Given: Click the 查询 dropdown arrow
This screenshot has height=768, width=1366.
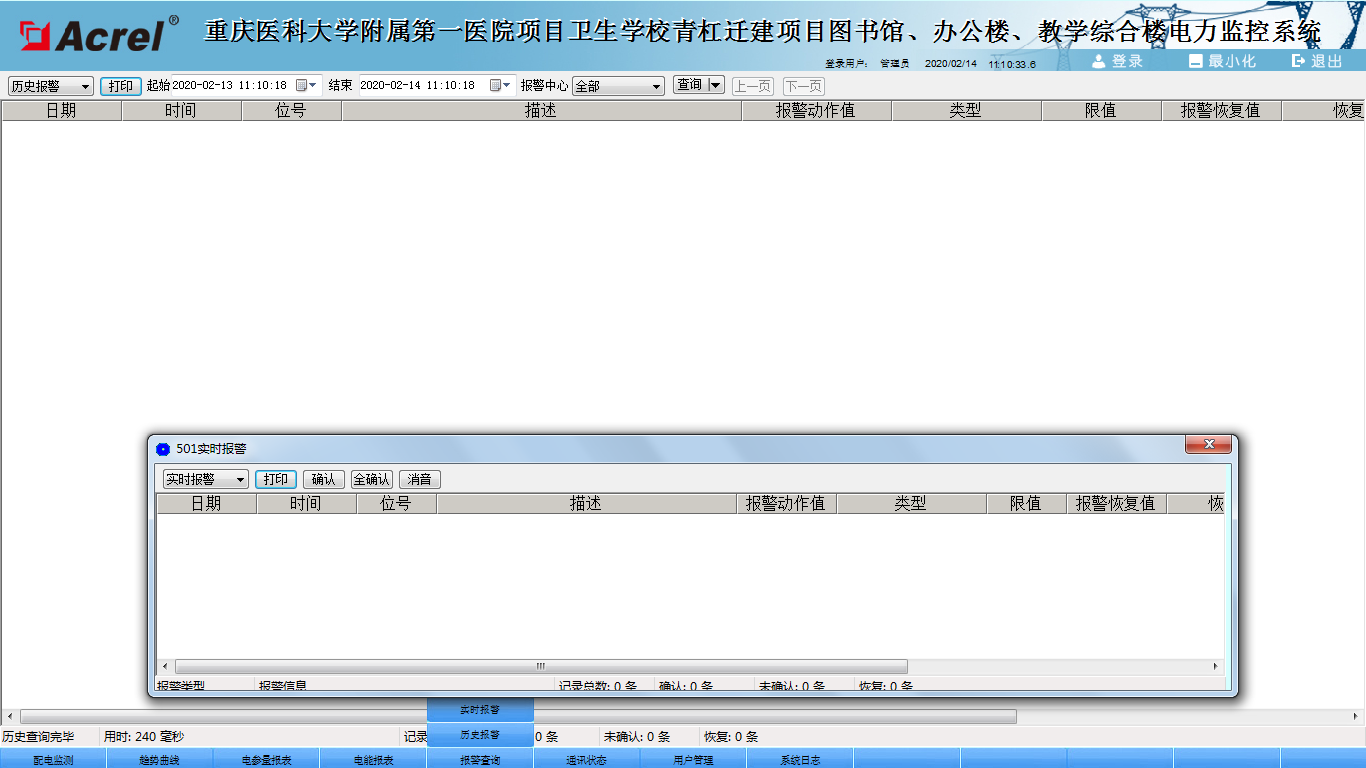Looking at the screenshot, I should [716, 85].
